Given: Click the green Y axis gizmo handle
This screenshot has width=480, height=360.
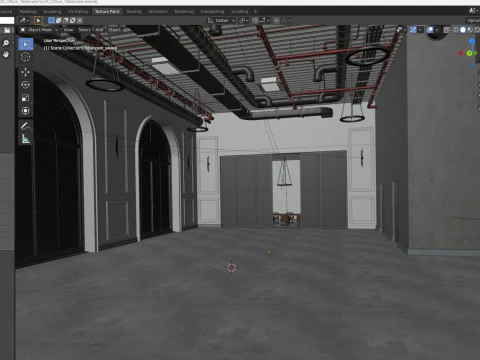Looking at the screenshot, I should pos(469,53).
